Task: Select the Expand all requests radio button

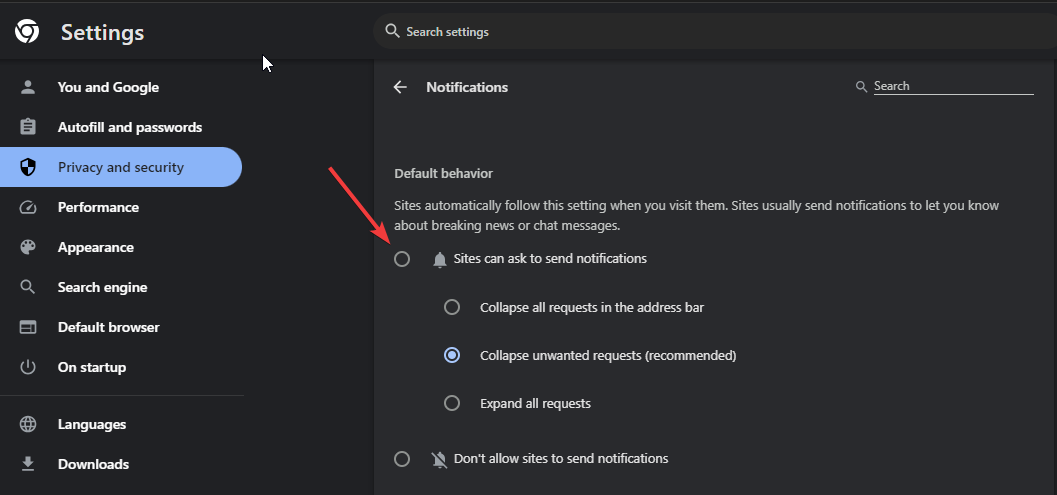Action: (x=452, y=403)
